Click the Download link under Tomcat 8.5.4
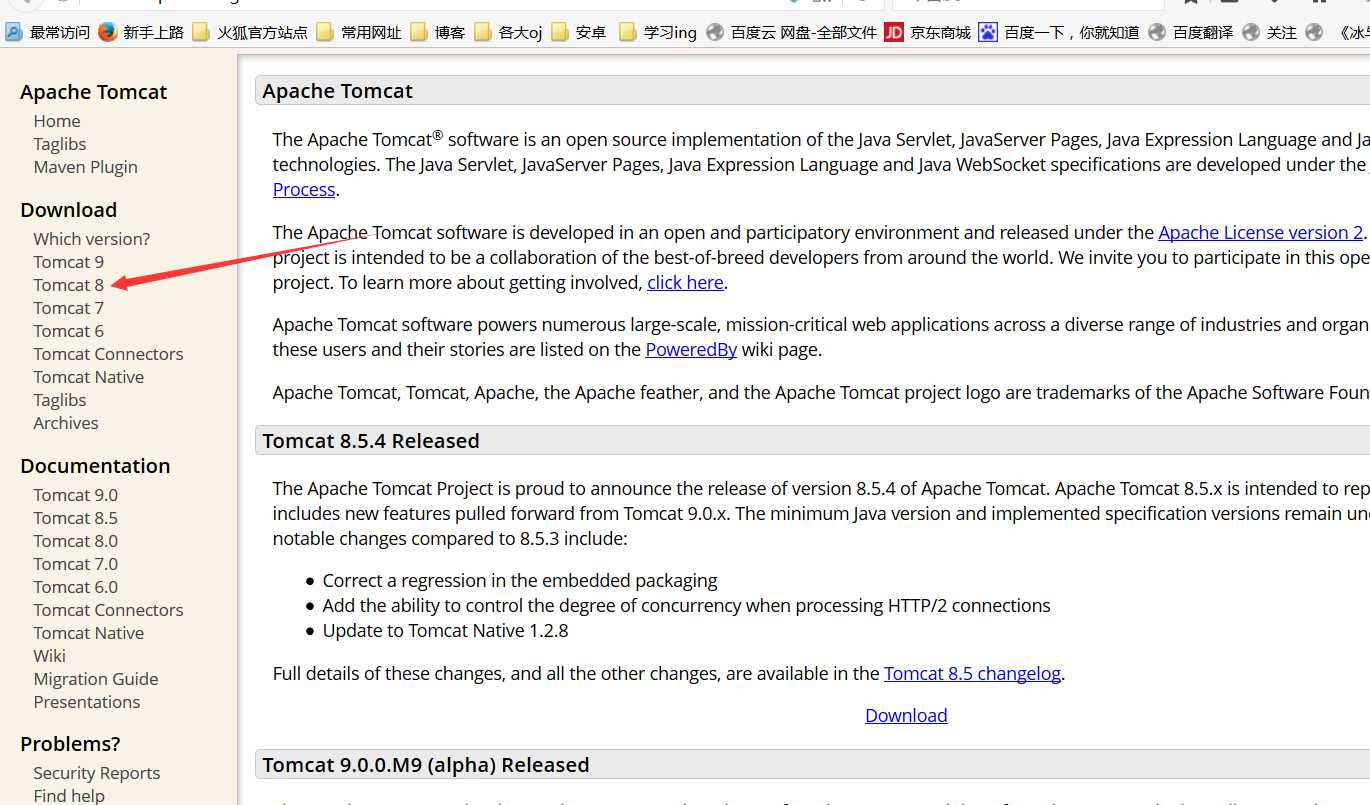1370x805 pixels. pos(906,716)
